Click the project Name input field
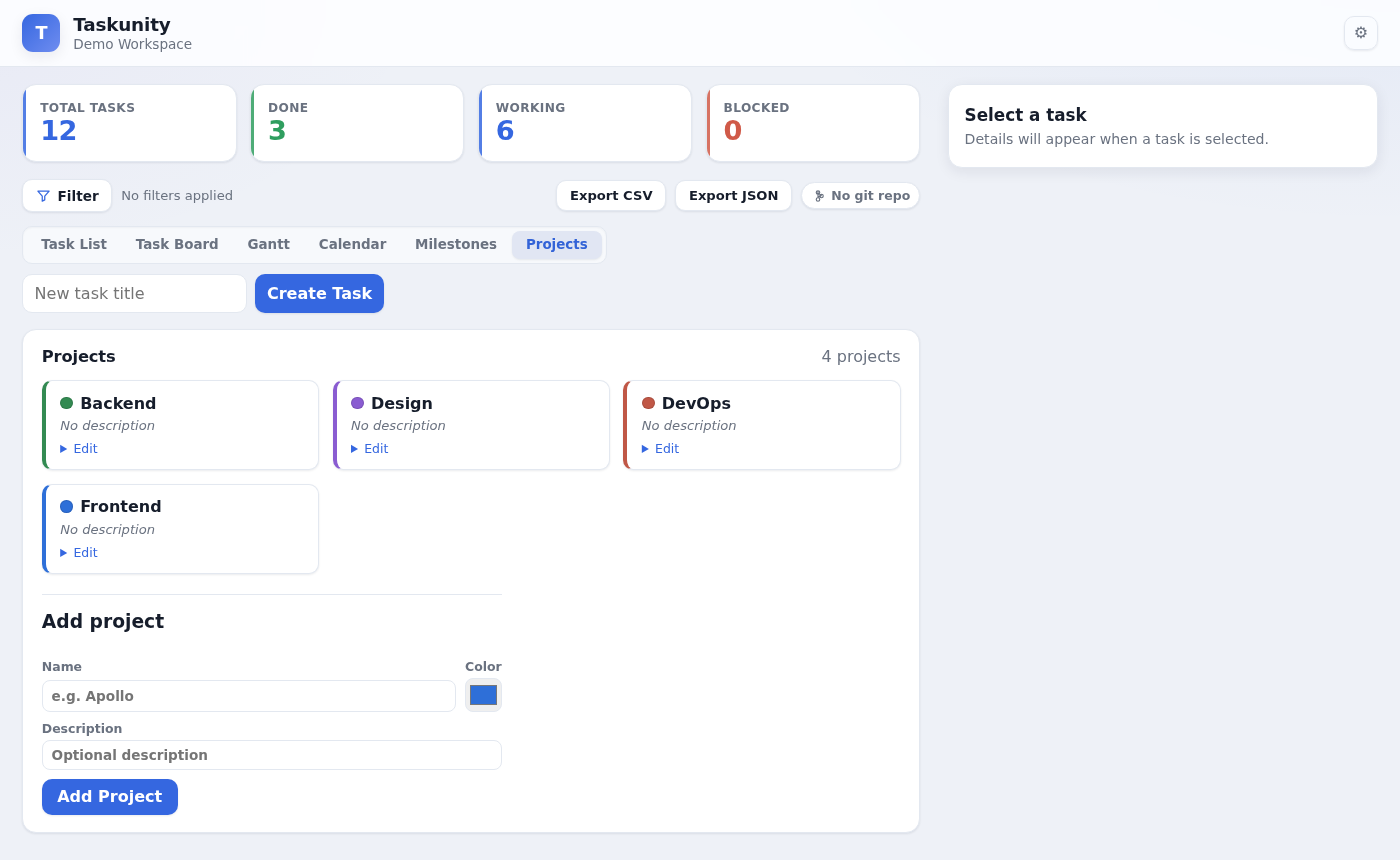This screenshot has width=1400, height=860. point(249,696)
